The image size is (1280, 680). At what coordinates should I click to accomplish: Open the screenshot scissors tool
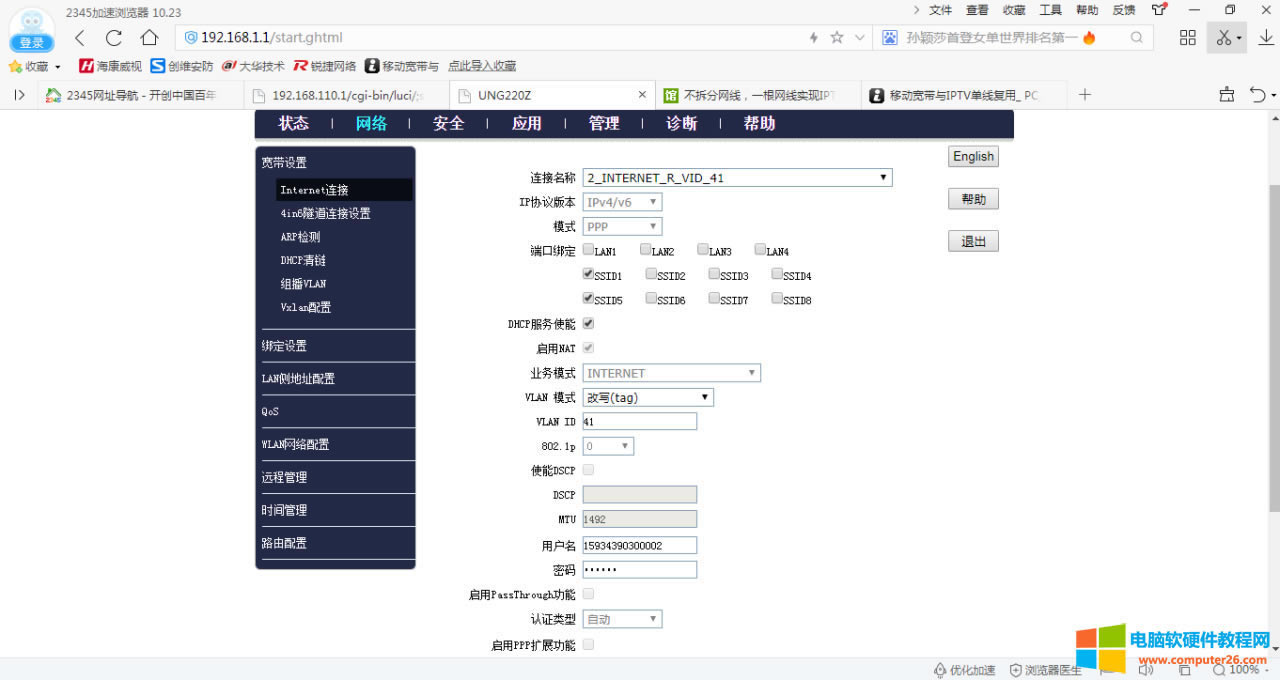[x=1223, y=38]
